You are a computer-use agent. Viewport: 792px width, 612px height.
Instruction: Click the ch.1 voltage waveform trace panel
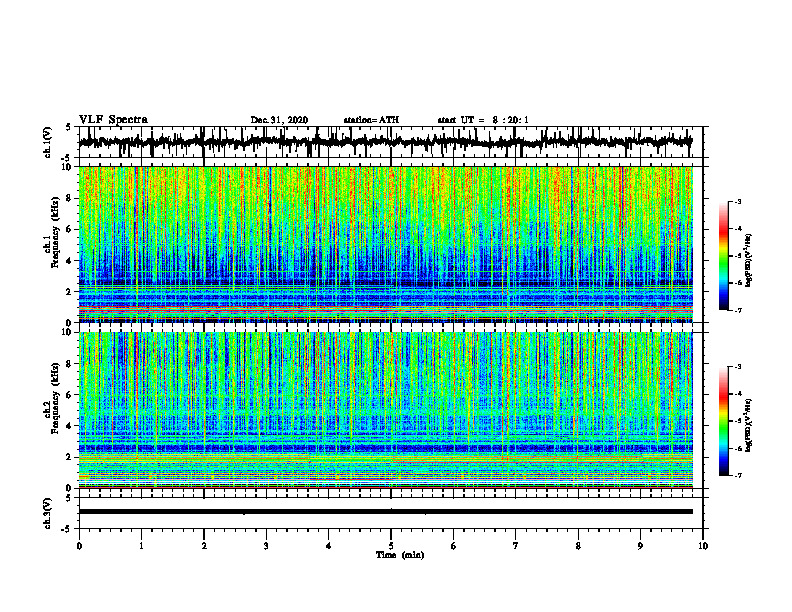click(391, 142)
